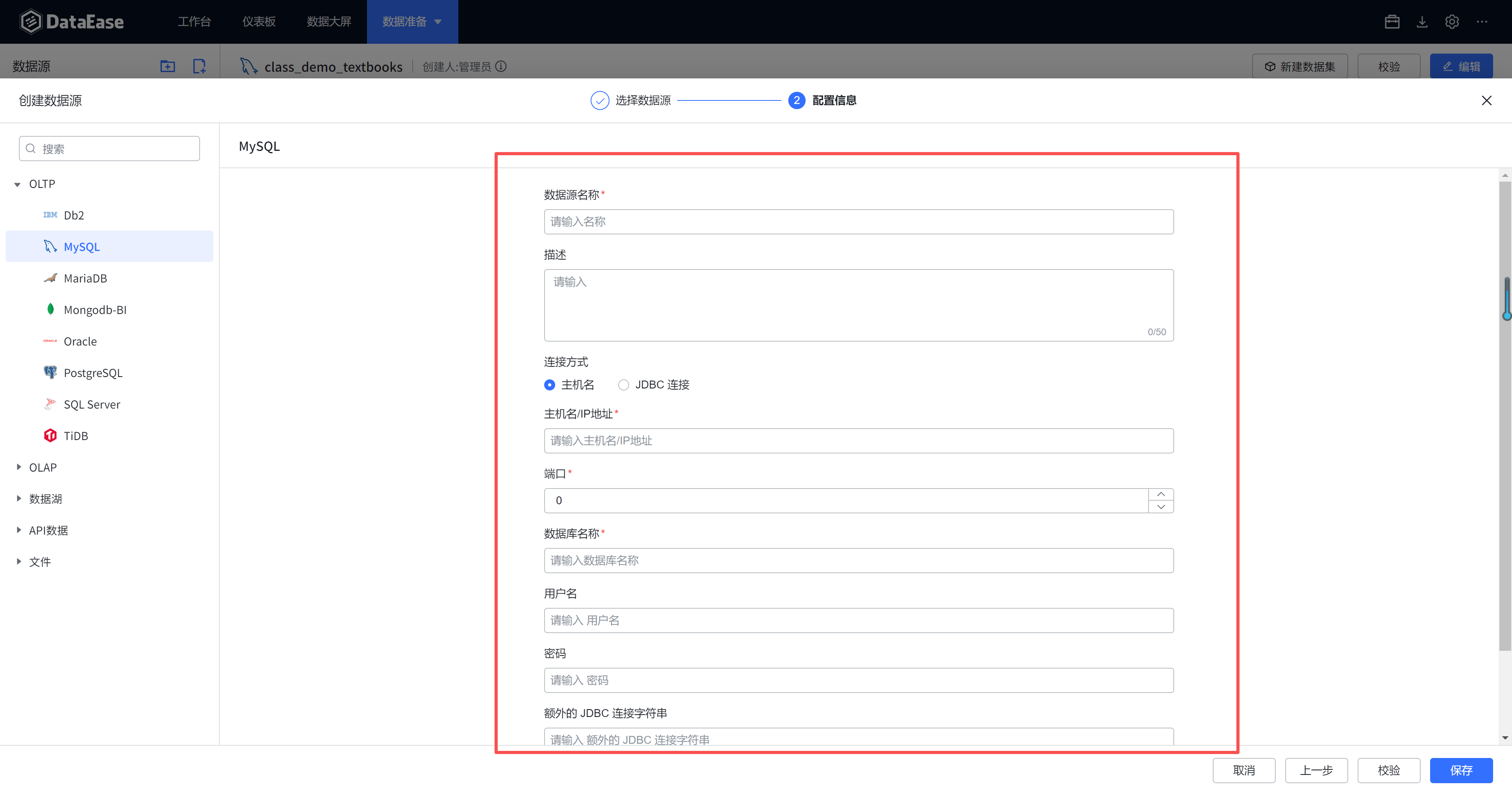Choose the PostgreSQL elephant icon
Image resolution: width=1512 pixels, height=795 pixels.
pos(50,372)
